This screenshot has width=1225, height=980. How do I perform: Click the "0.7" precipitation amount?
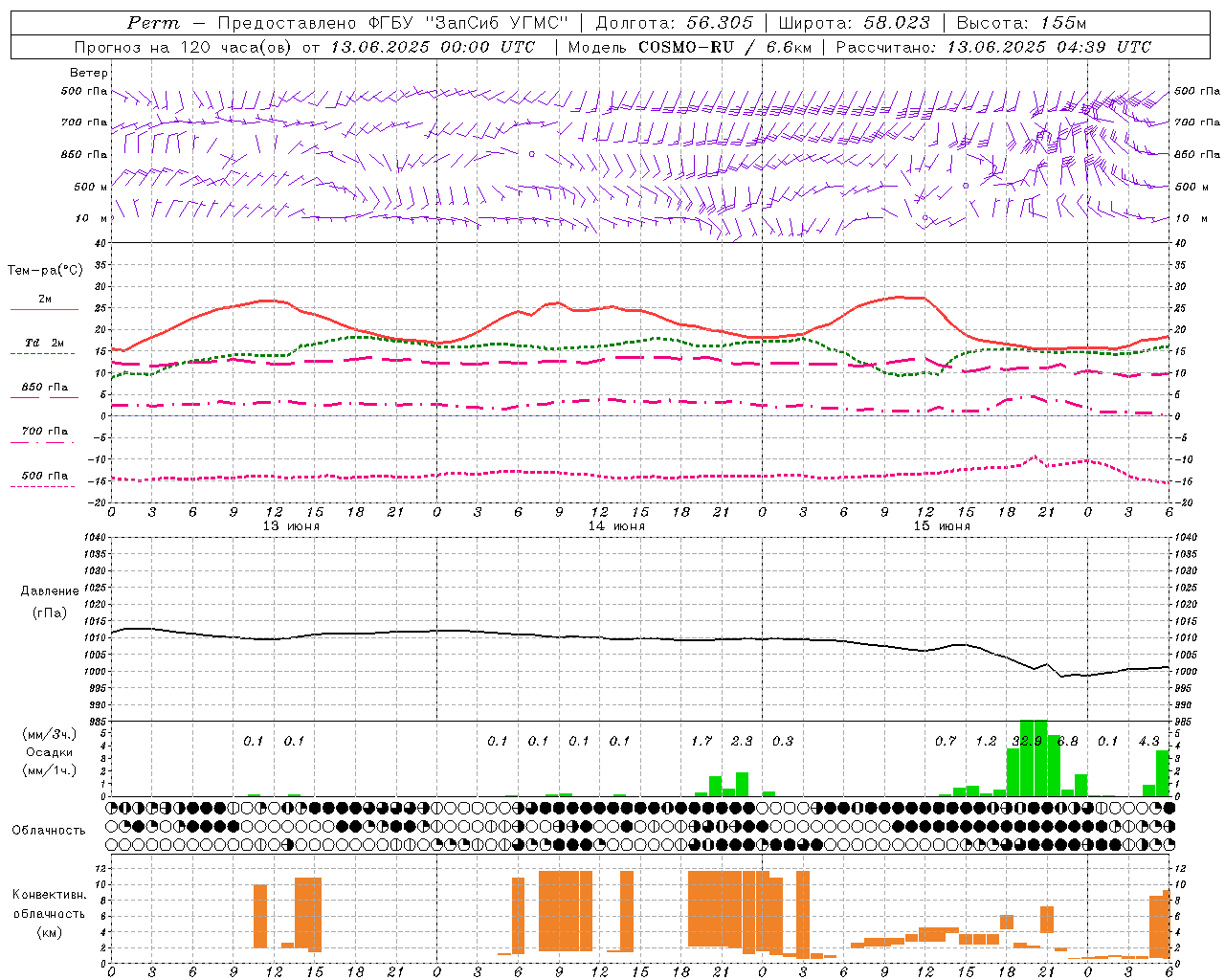[946, 742]
